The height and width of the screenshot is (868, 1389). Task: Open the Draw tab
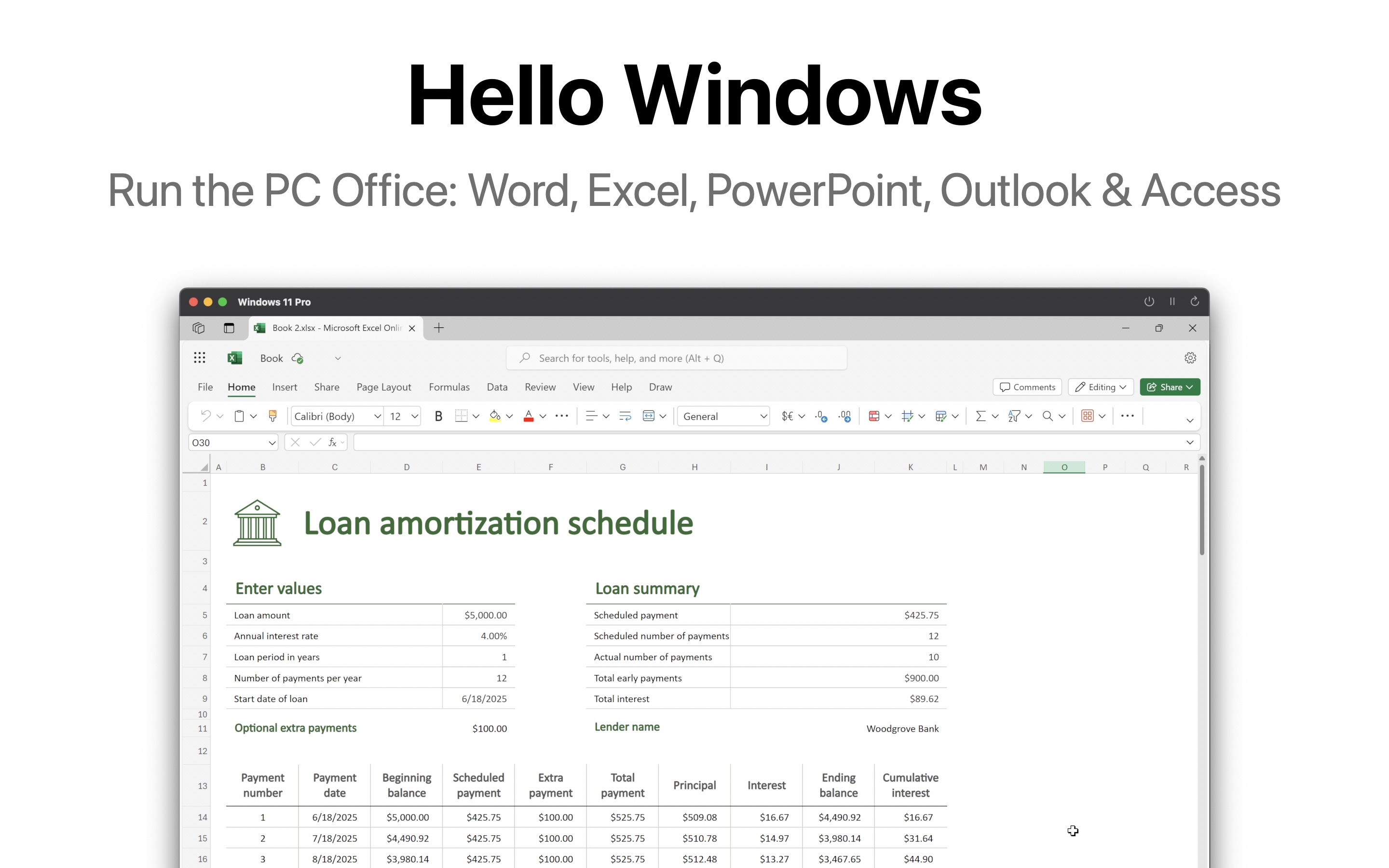click(x=660, y=387)
